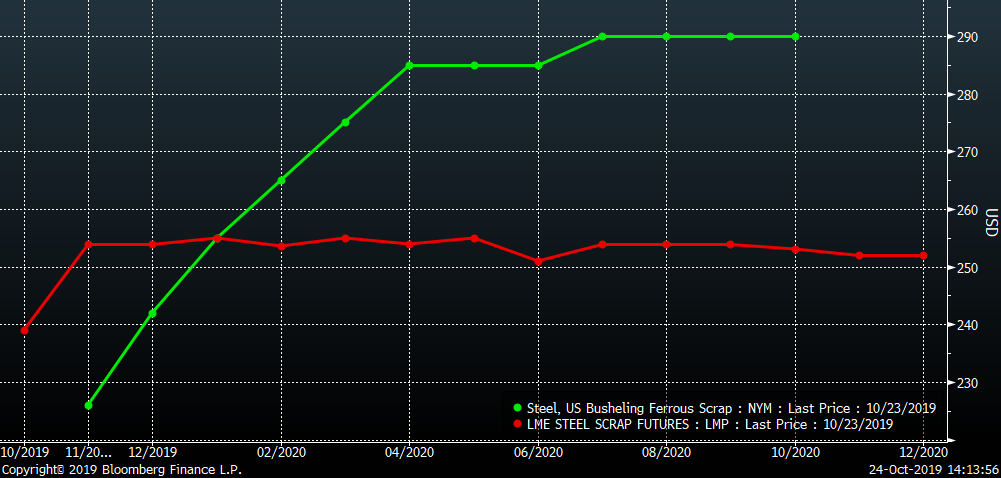
Task: Select the 08/2020 date axis label
Action: pyautogui.click(x=666, y=452)
